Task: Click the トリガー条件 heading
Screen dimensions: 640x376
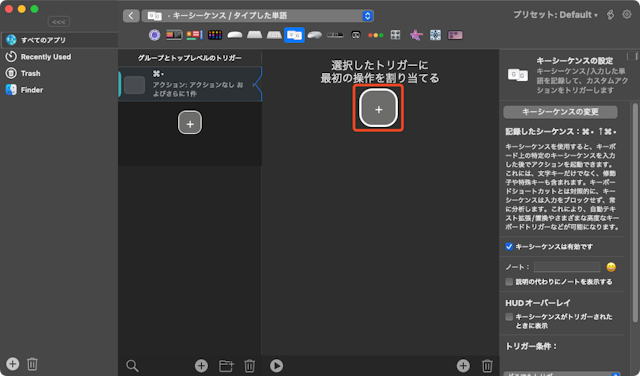Action: 531,346
